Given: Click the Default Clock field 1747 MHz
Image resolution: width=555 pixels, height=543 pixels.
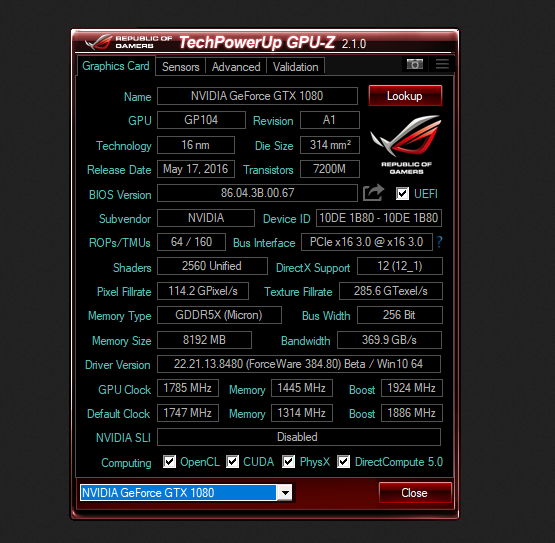Looking at the screenshot, I should tap(188, 413).
